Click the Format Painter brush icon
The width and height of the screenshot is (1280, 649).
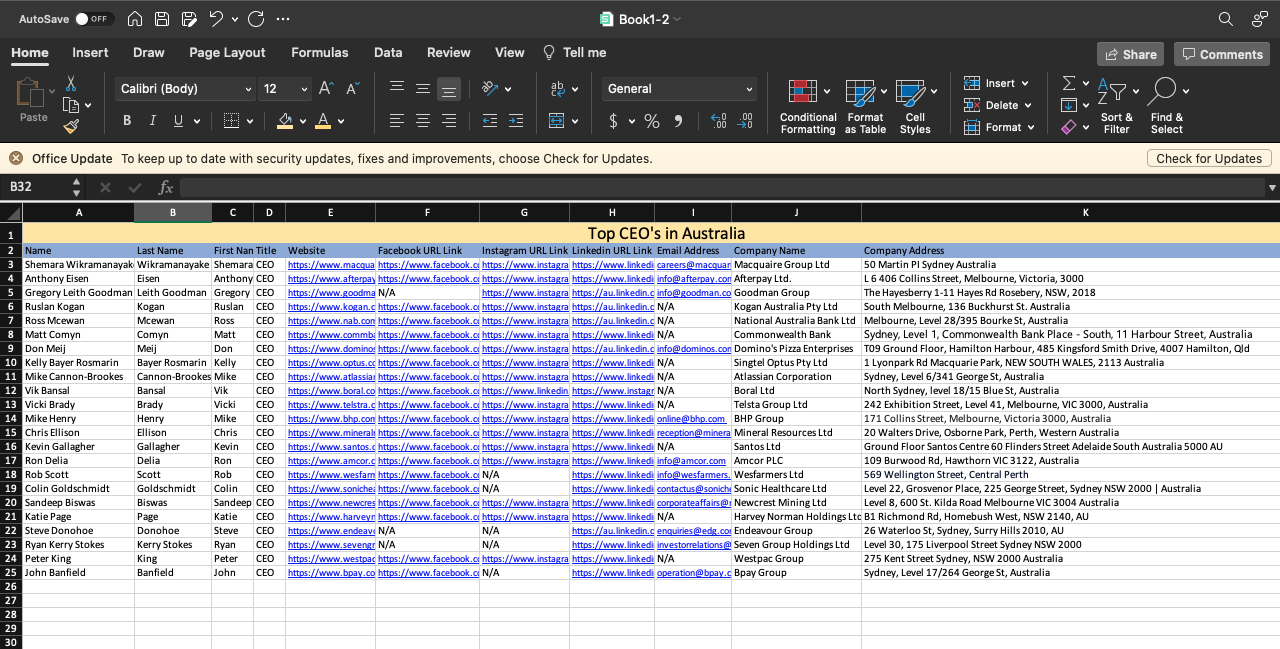tap(71, 127)
